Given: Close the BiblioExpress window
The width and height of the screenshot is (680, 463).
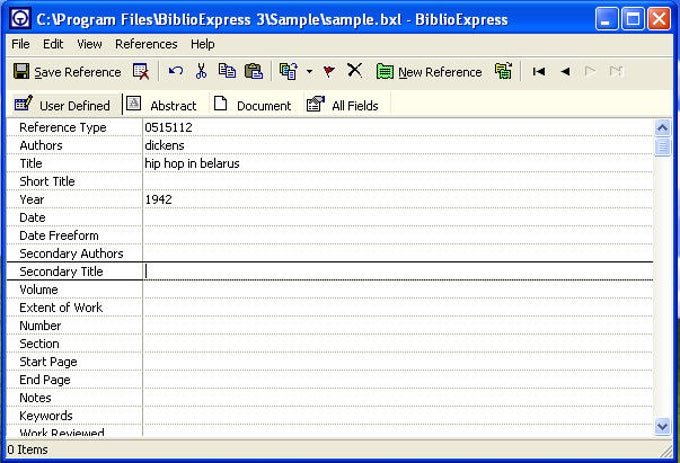Looking at the screenshot, I should click(659, 19).
